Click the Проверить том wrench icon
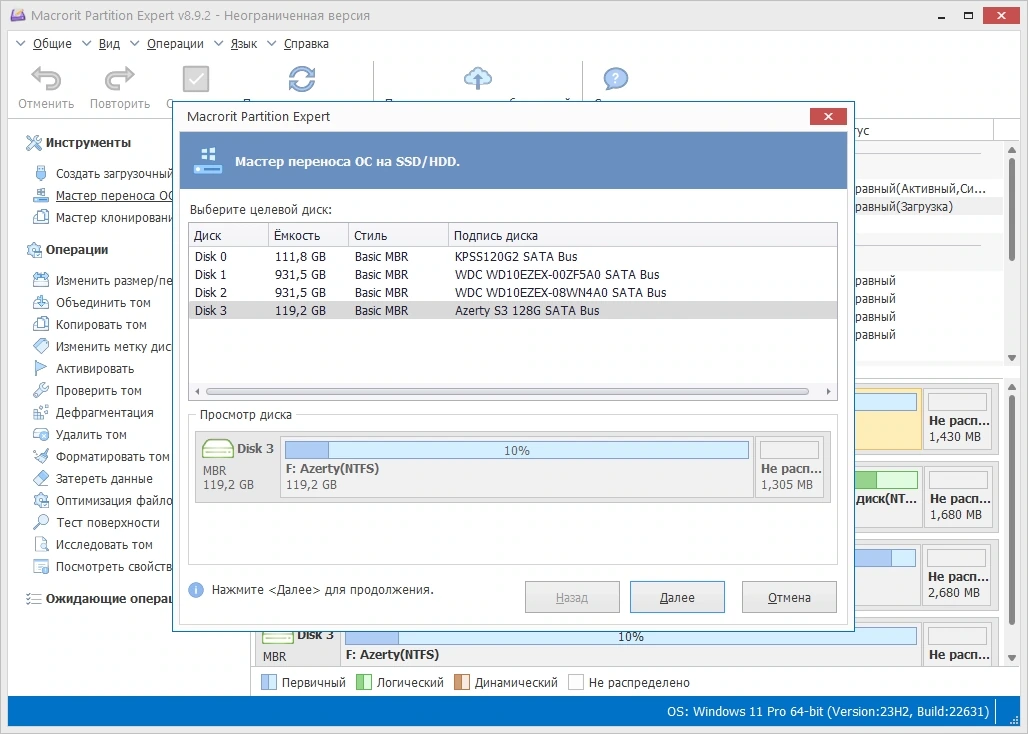The height and width of the screenshot is (734, 1028). (41, 390)
